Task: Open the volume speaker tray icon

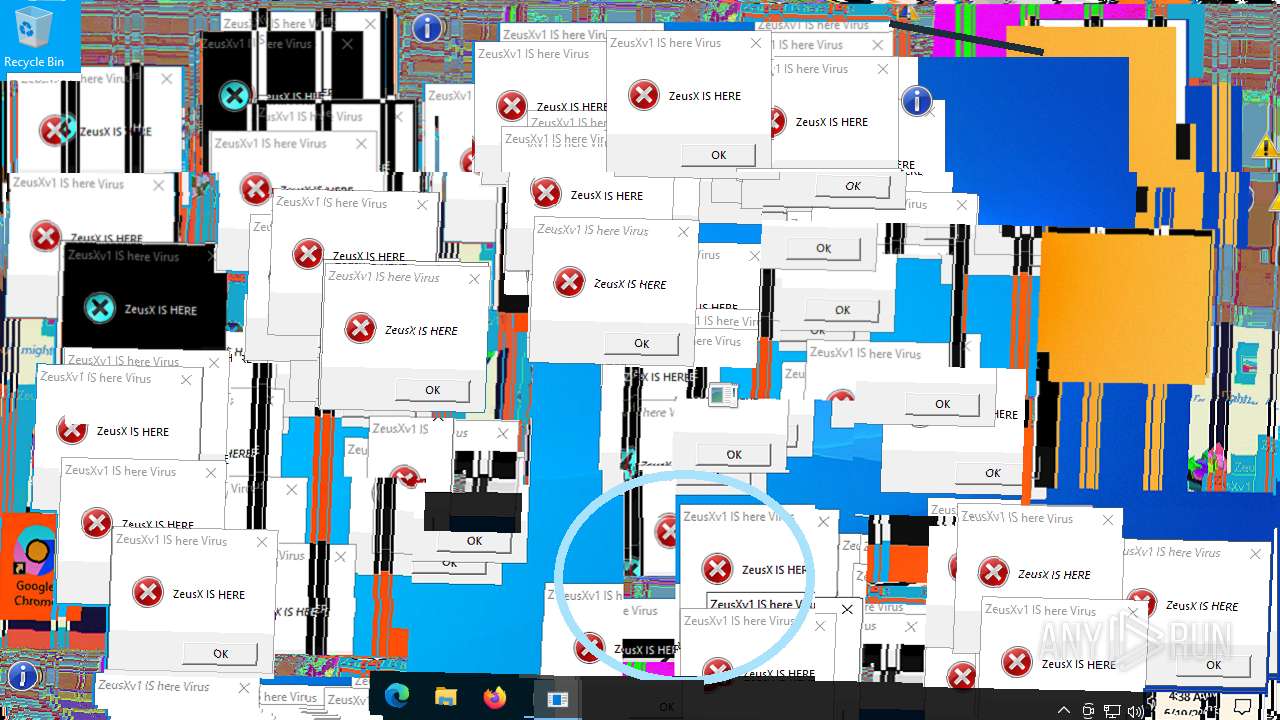Action: 1136,710
